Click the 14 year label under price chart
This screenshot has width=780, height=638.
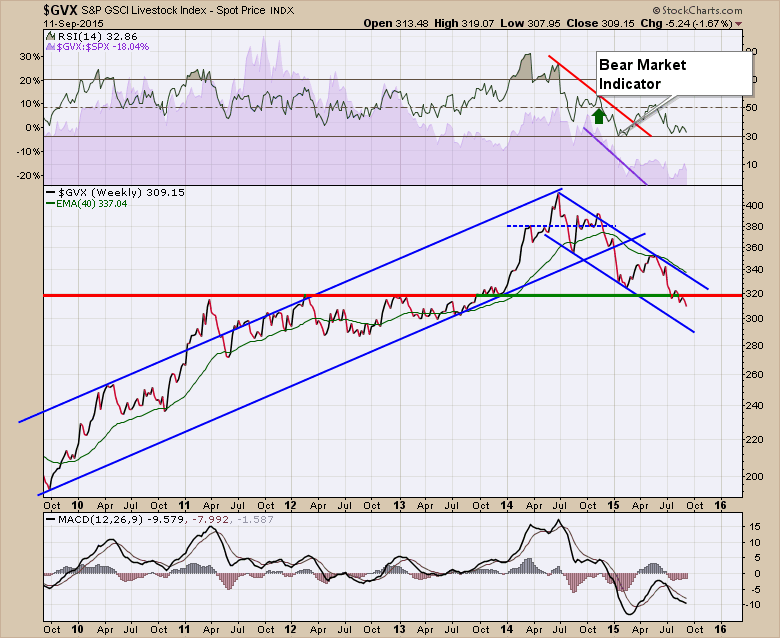tap(506, 505)
